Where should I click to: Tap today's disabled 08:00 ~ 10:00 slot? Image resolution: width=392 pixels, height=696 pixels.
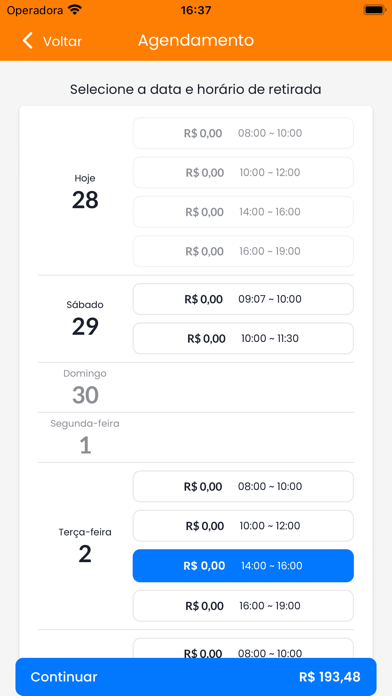tap(243, 133)
